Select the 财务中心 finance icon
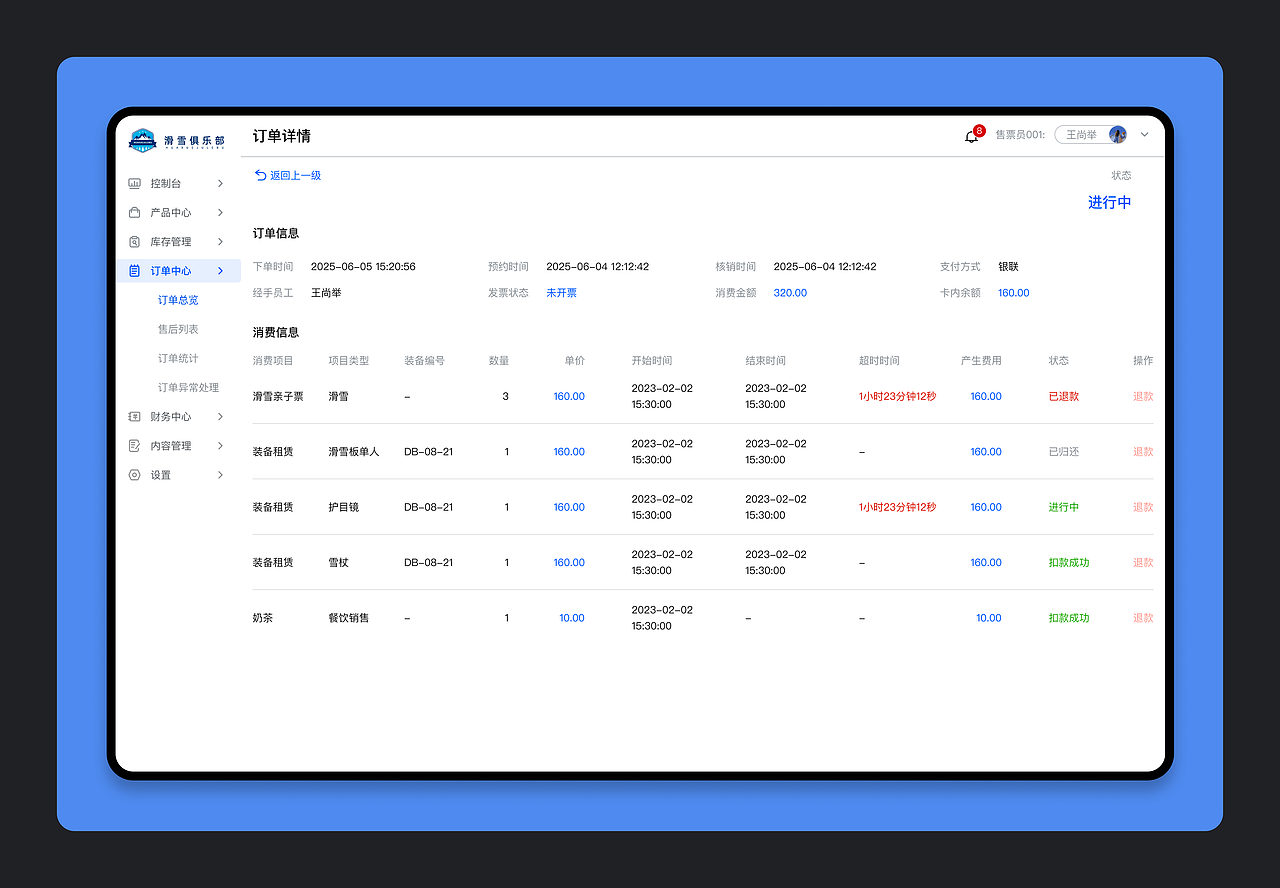1280x888 pixels. [134, 416]
